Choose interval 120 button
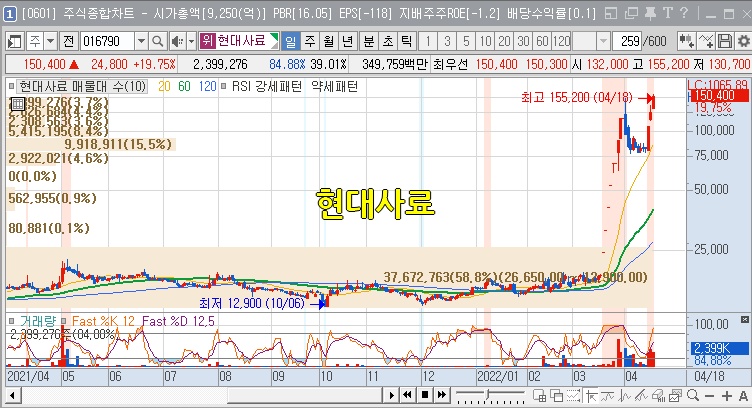The image size is (752, 408). (x=562, y=41)
